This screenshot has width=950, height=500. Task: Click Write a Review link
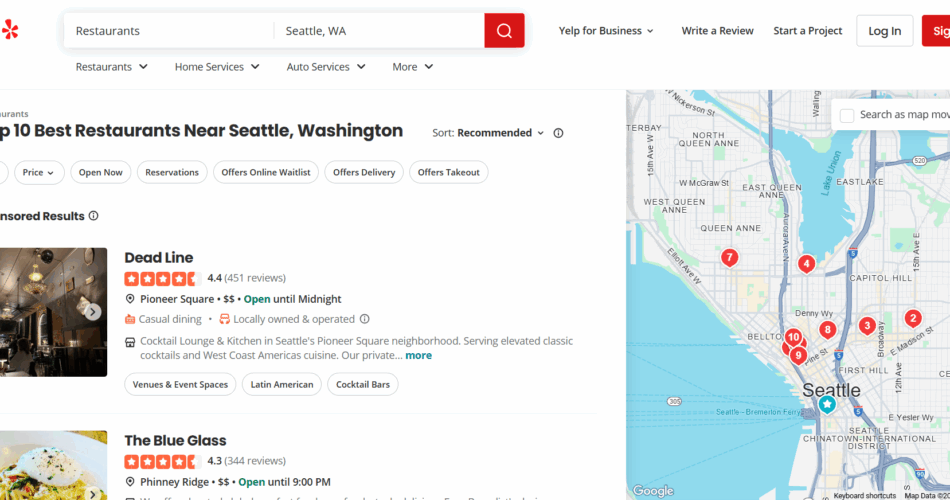[717, 30]
